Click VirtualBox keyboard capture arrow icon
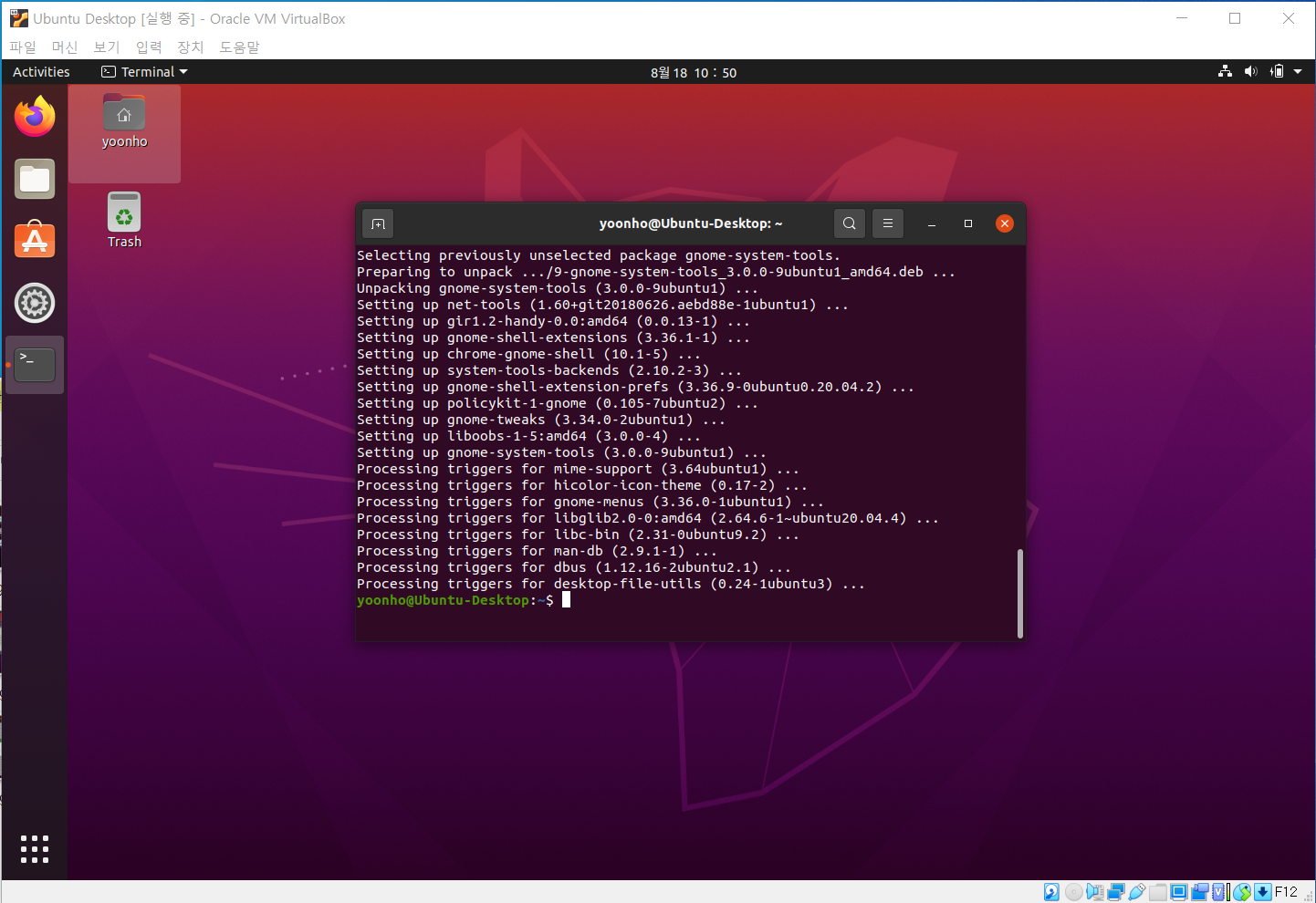Screen dimensions: 1316x903 click(x=1263, y=892)
